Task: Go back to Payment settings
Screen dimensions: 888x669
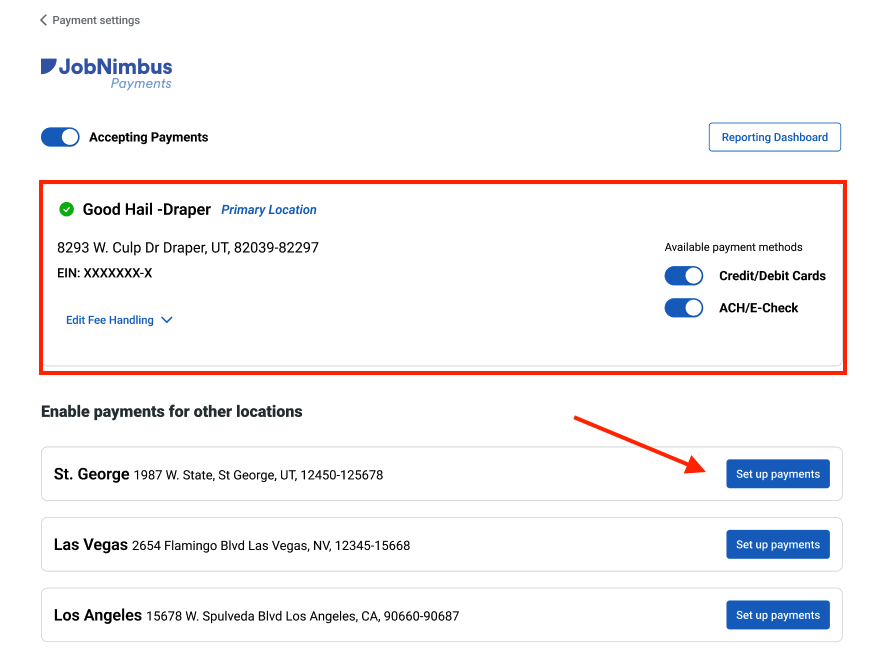Action: point(90,19)
